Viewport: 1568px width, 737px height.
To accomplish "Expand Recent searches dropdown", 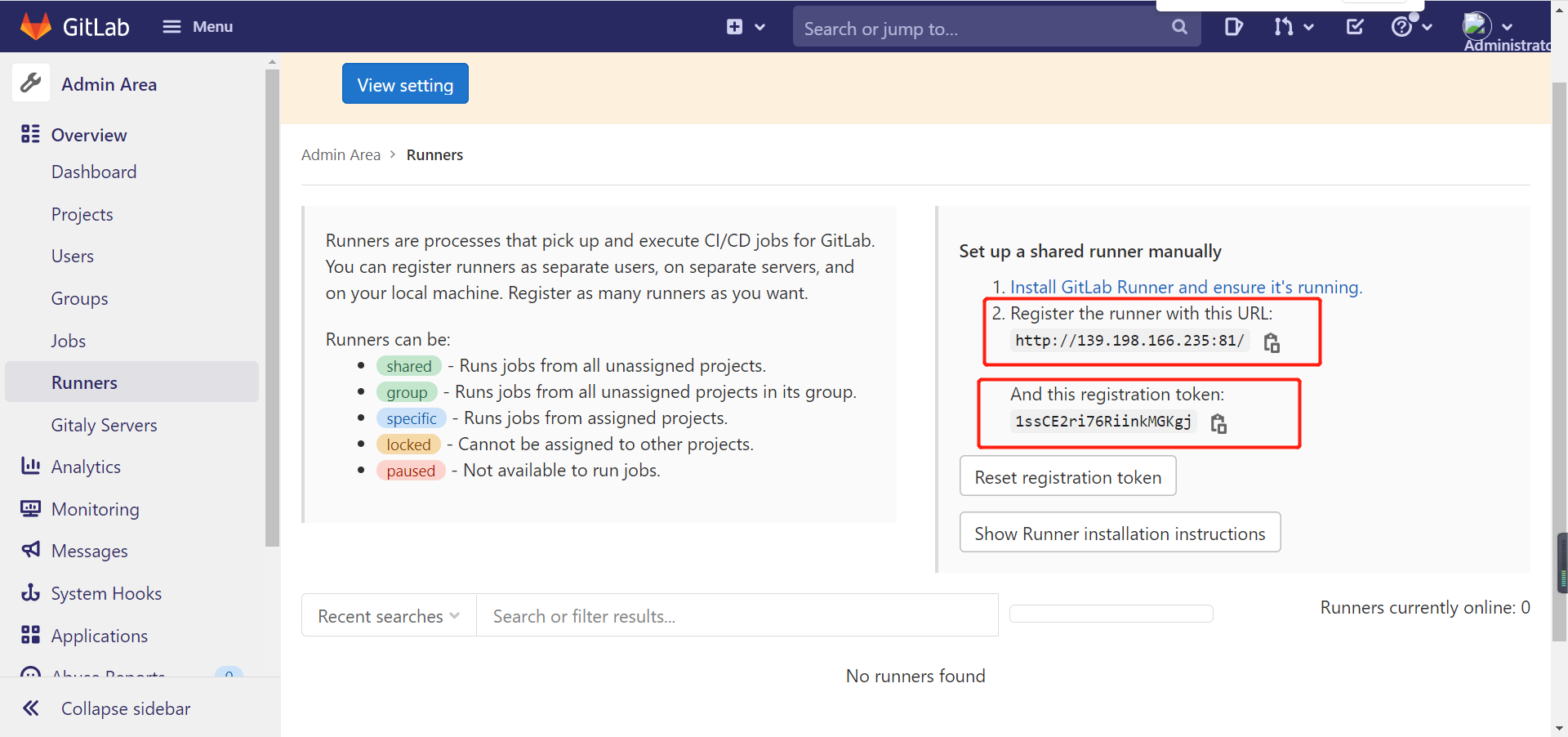I will [389, 615].
